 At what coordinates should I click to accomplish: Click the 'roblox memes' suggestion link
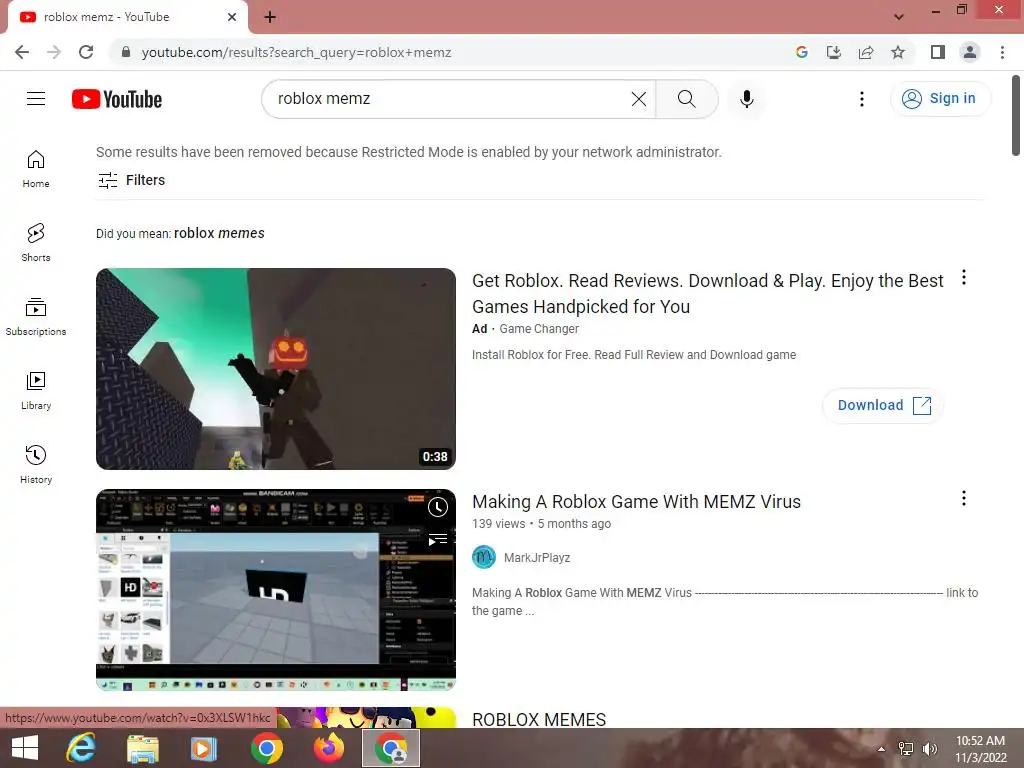[x=219, y=233]
